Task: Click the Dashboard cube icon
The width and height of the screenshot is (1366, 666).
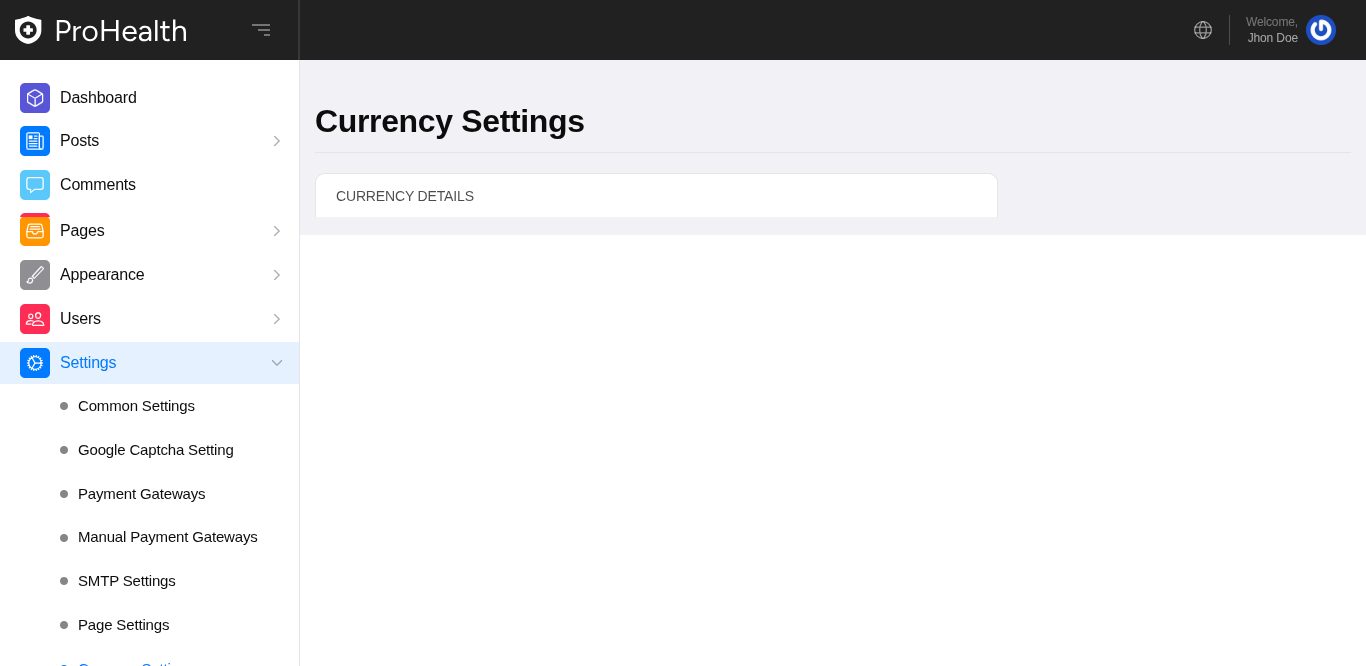Action: tap(35, 98)
